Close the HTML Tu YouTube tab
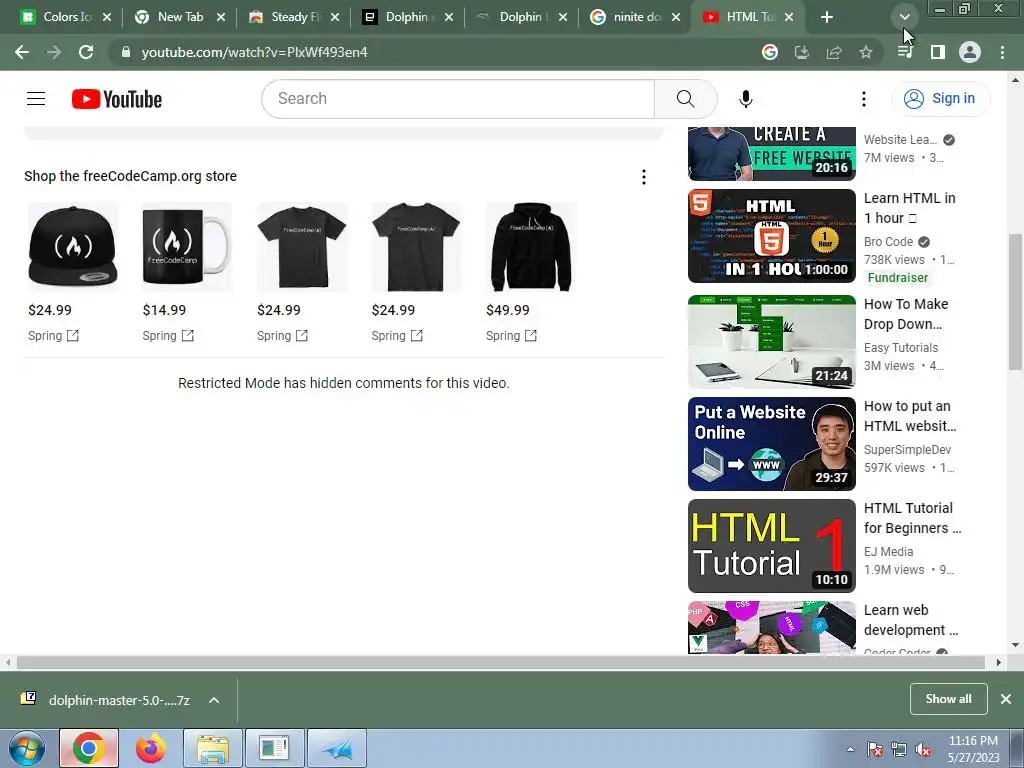 (x=789, y=18)
